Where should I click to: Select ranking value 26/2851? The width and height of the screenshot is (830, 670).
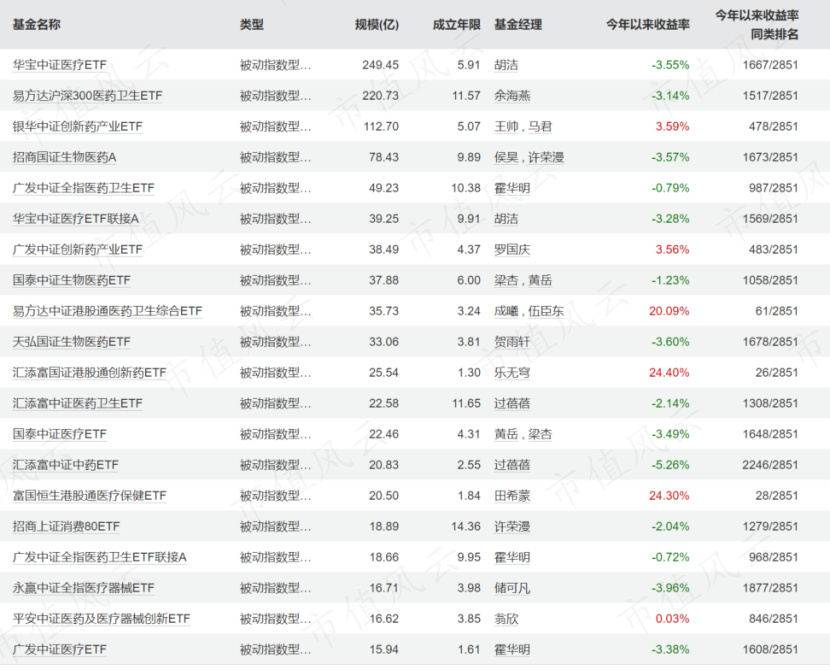click(x=777, y=372)
